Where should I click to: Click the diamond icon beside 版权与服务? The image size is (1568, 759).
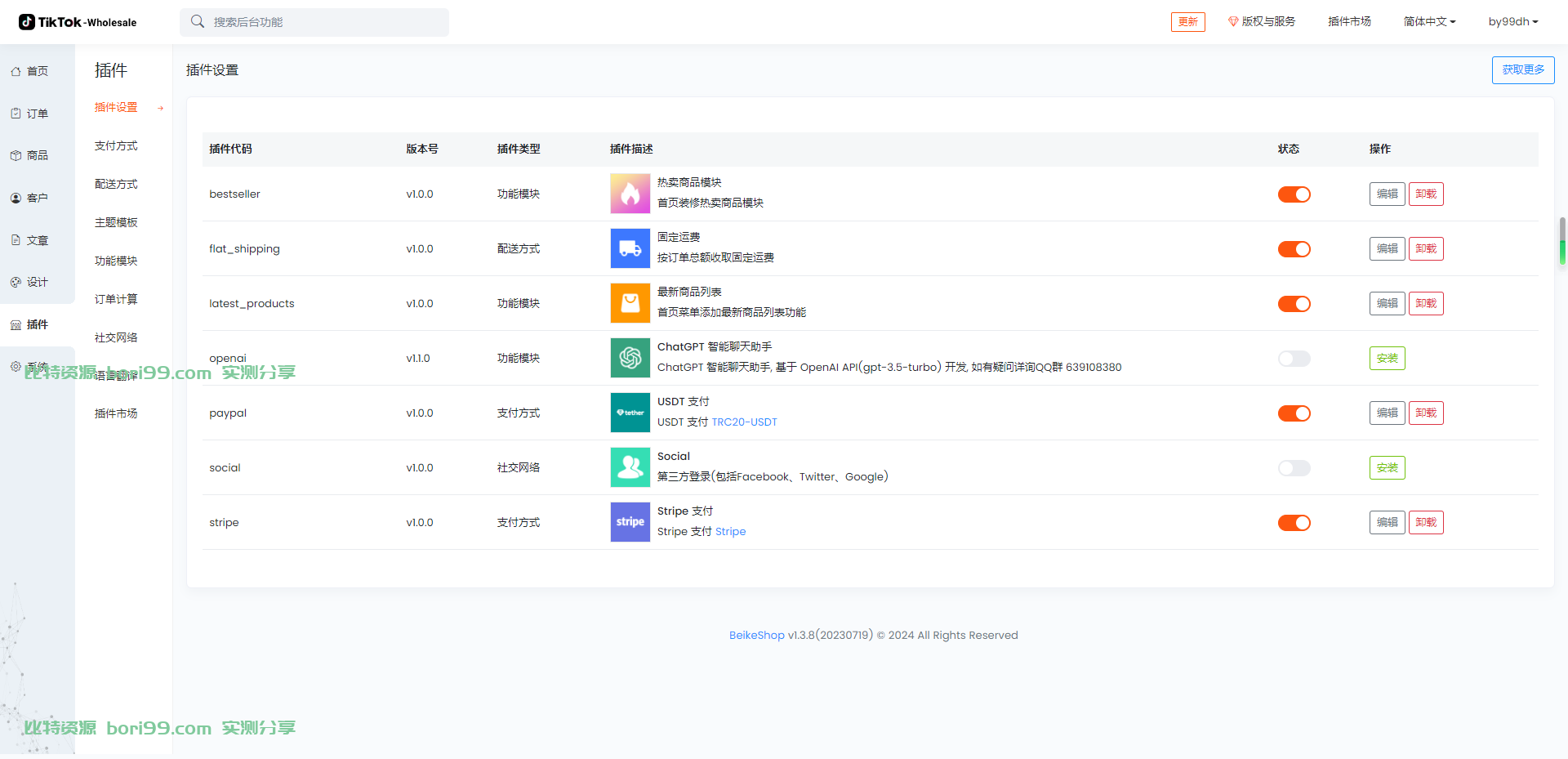tap(1233, 21)
